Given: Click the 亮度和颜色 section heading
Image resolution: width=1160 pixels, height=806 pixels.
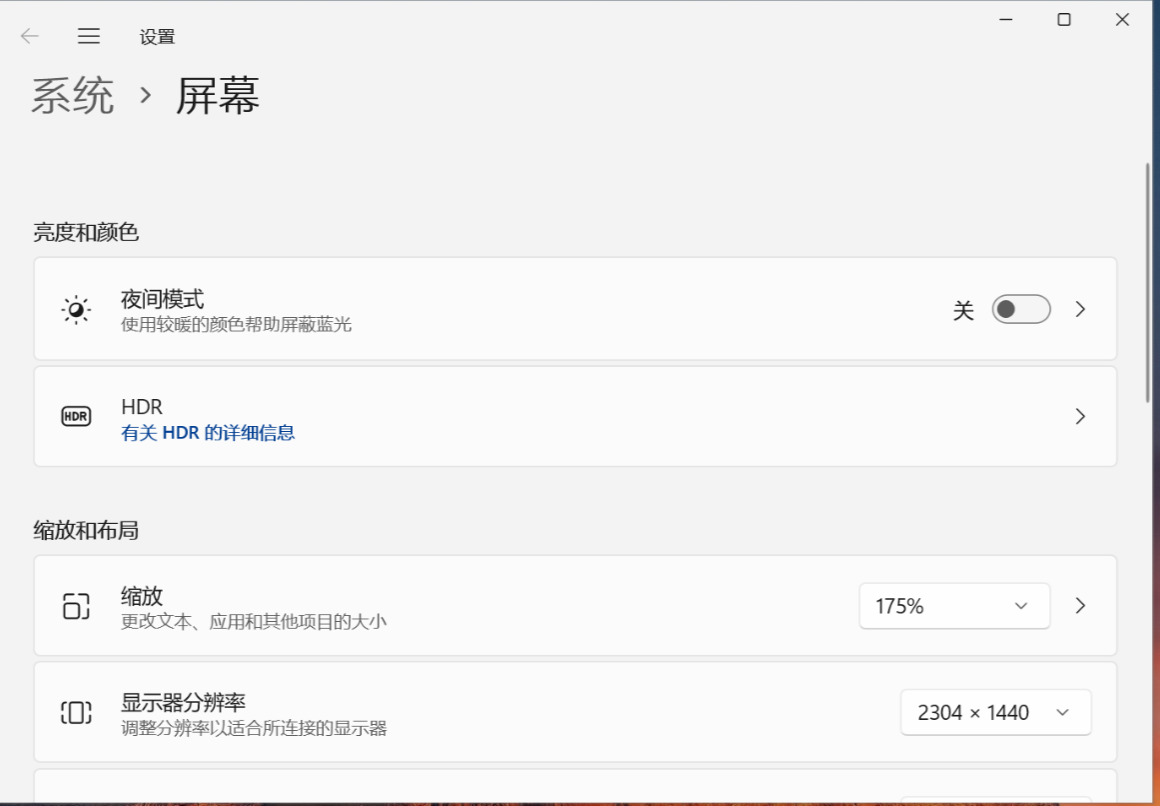Looking at the screenshot, I should tap(86, 232).
